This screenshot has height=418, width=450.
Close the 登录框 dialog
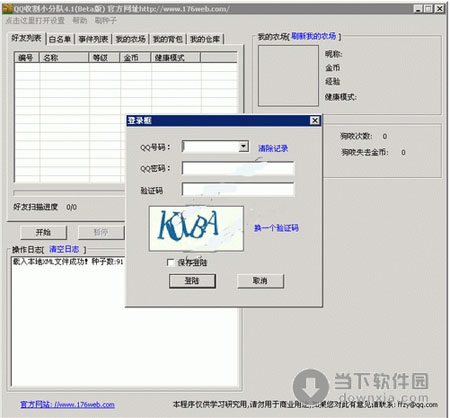(x=315, y=120)
